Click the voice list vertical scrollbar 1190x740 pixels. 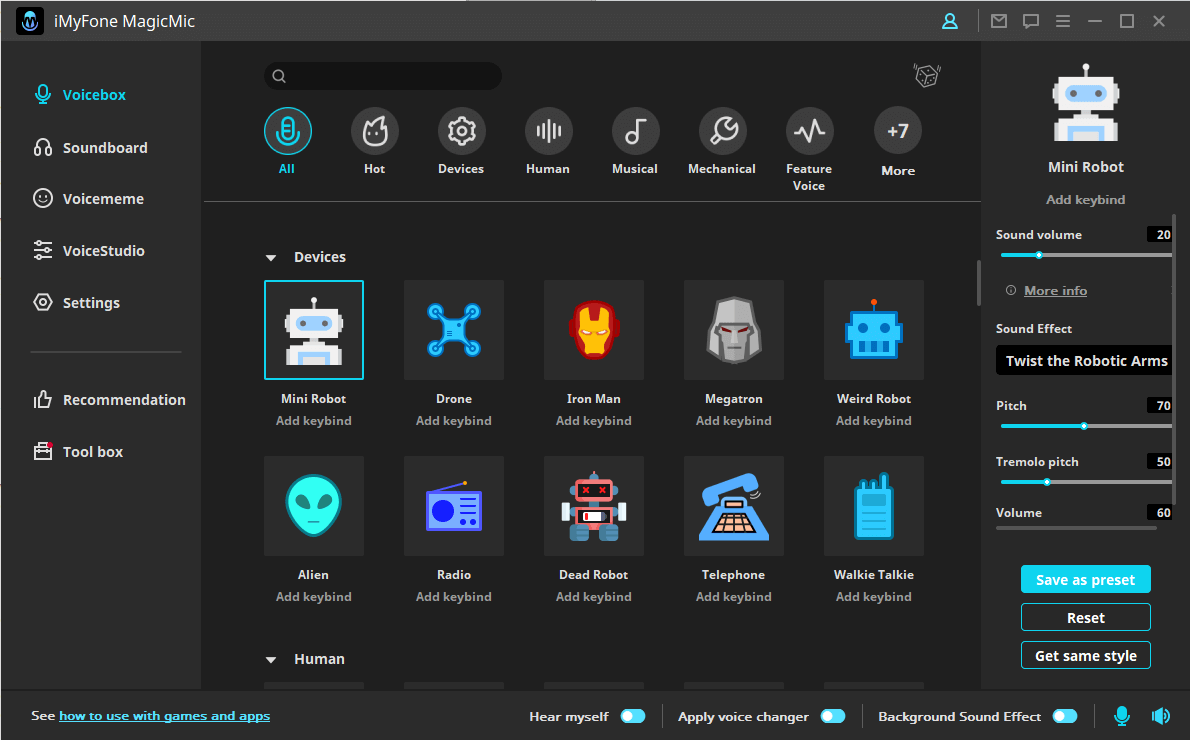point(978,283)
